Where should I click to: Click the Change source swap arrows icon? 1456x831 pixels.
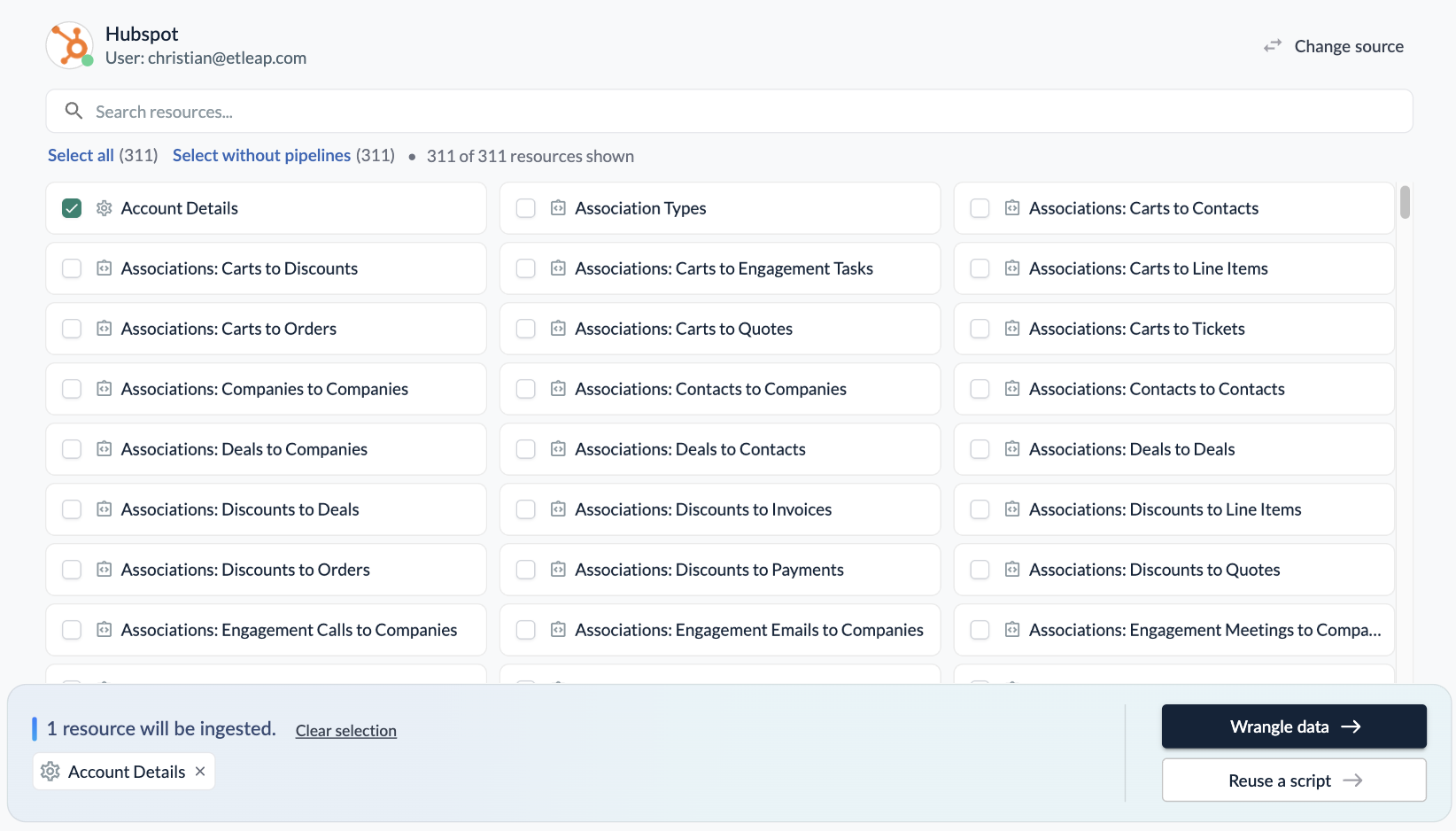coord(1273,45)
